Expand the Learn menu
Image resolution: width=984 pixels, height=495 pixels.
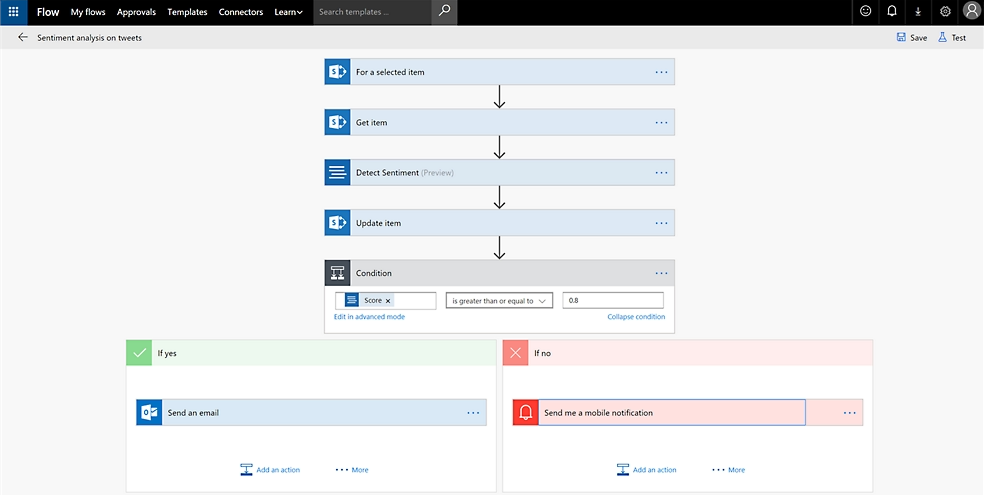pyautogui.click(x=288, y=12)
